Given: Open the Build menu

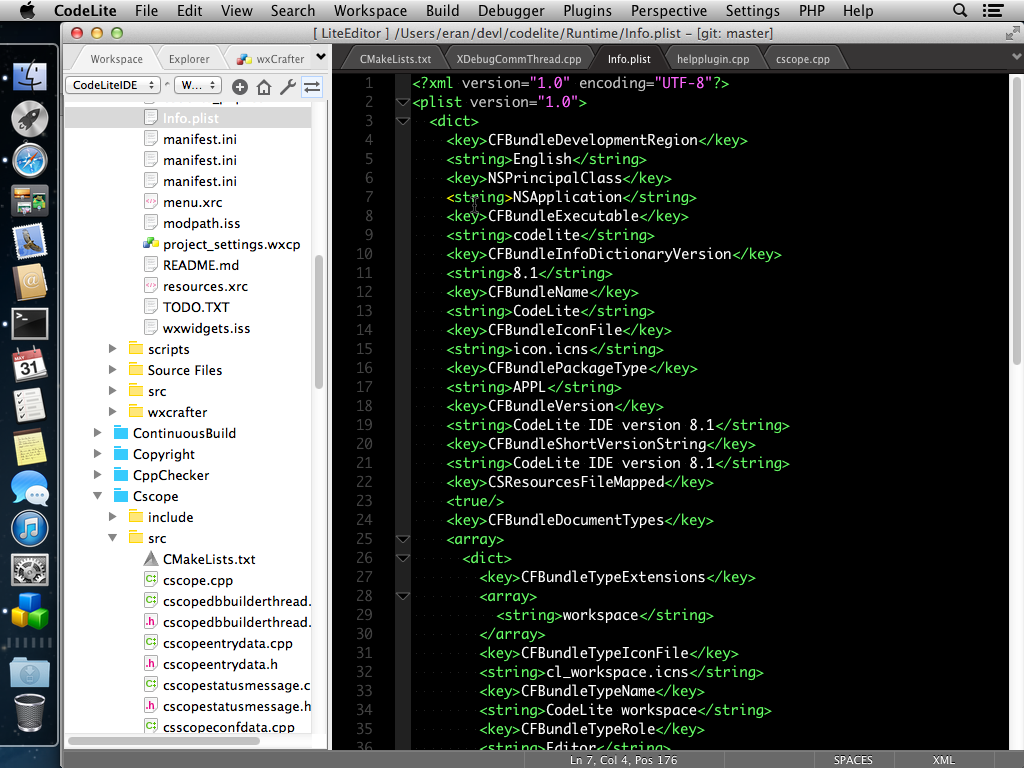Looking at the screenshot, I should (x=443, y=10).
